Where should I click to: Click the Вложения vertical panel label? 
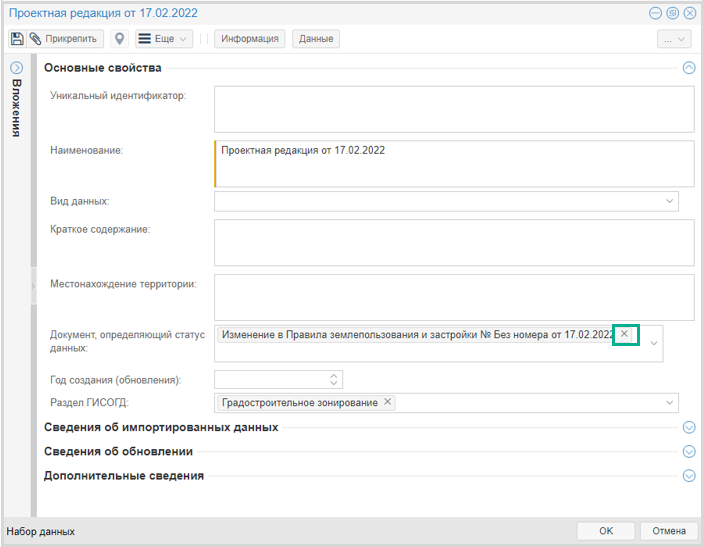(16, 108)
